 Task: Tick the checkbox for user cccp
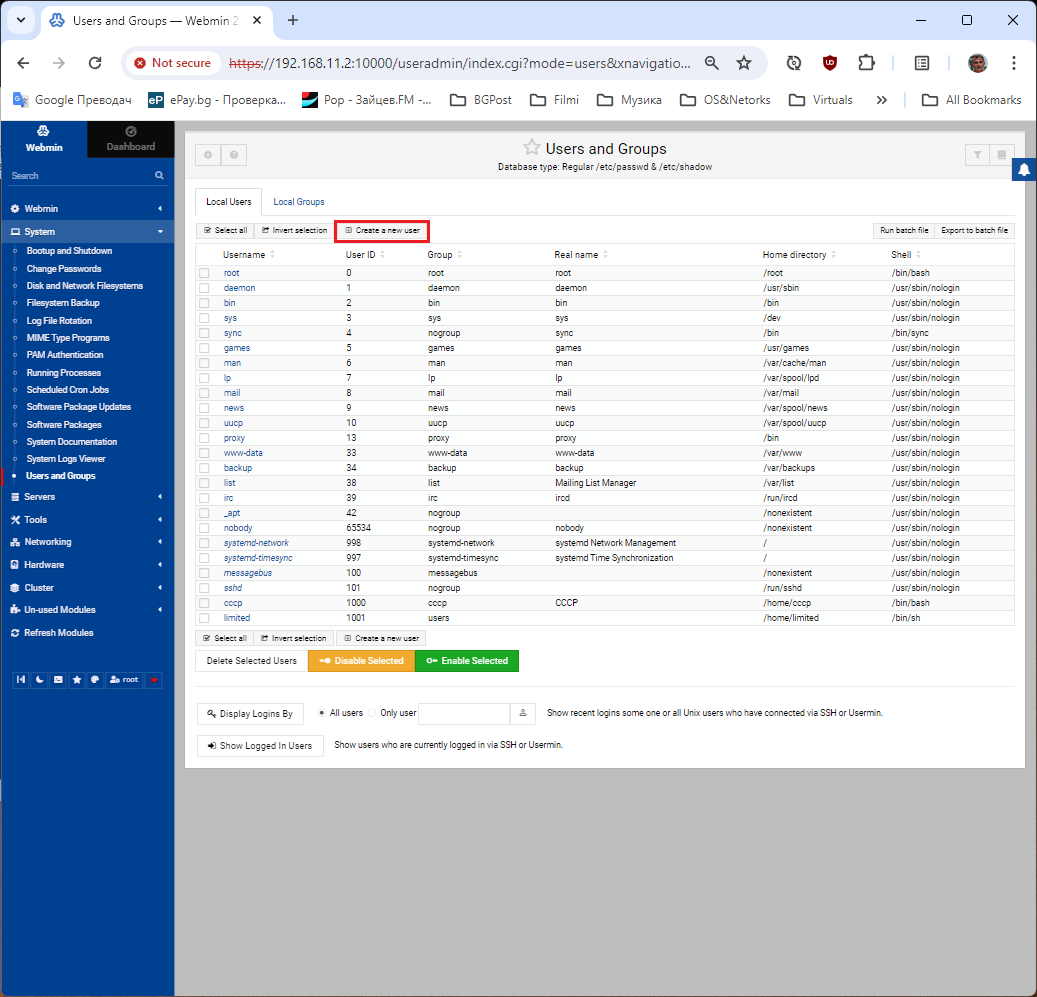204,604
